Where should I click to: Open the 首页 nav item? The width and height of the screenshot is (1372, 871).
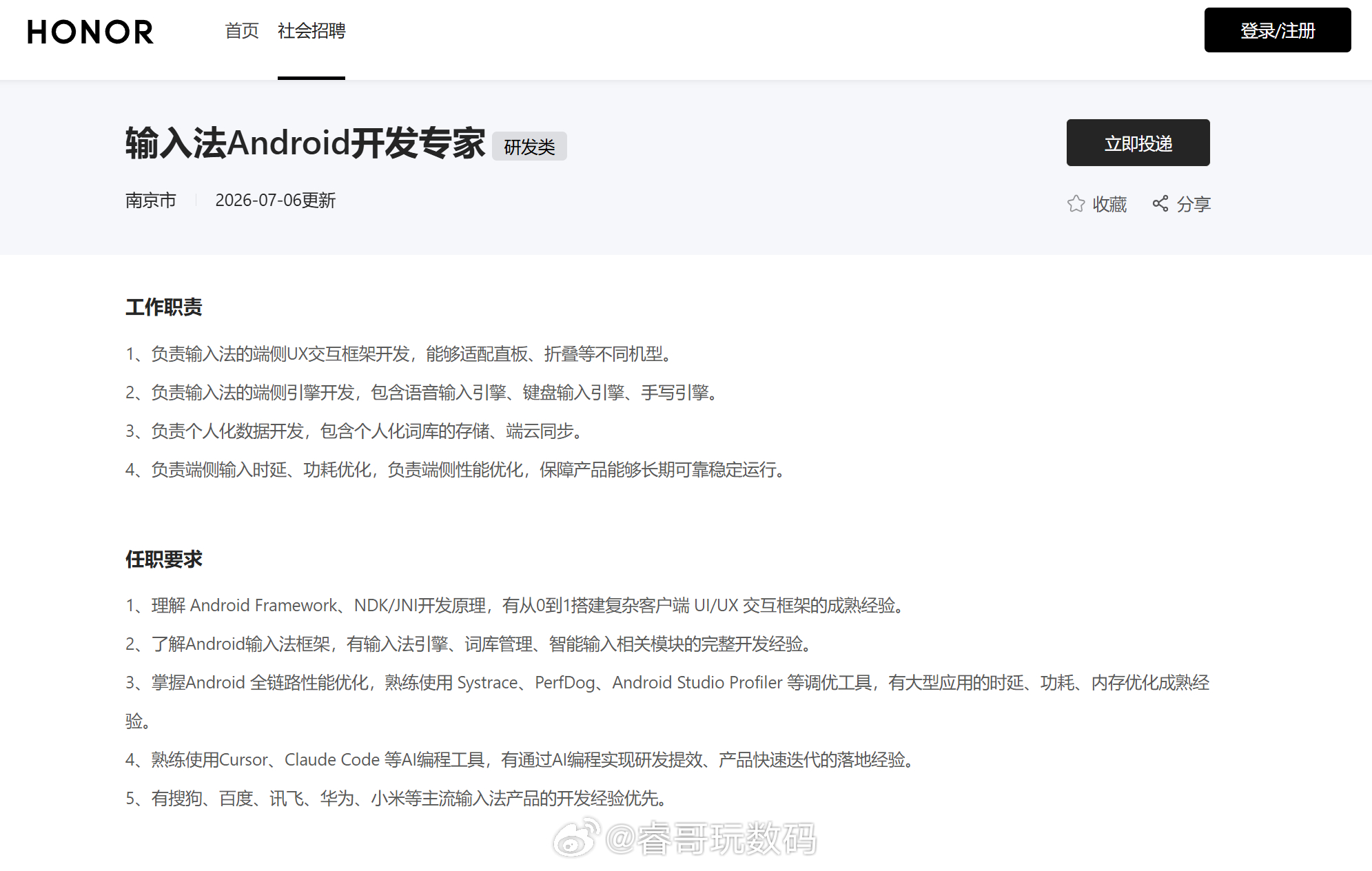(x=242, y=31)
